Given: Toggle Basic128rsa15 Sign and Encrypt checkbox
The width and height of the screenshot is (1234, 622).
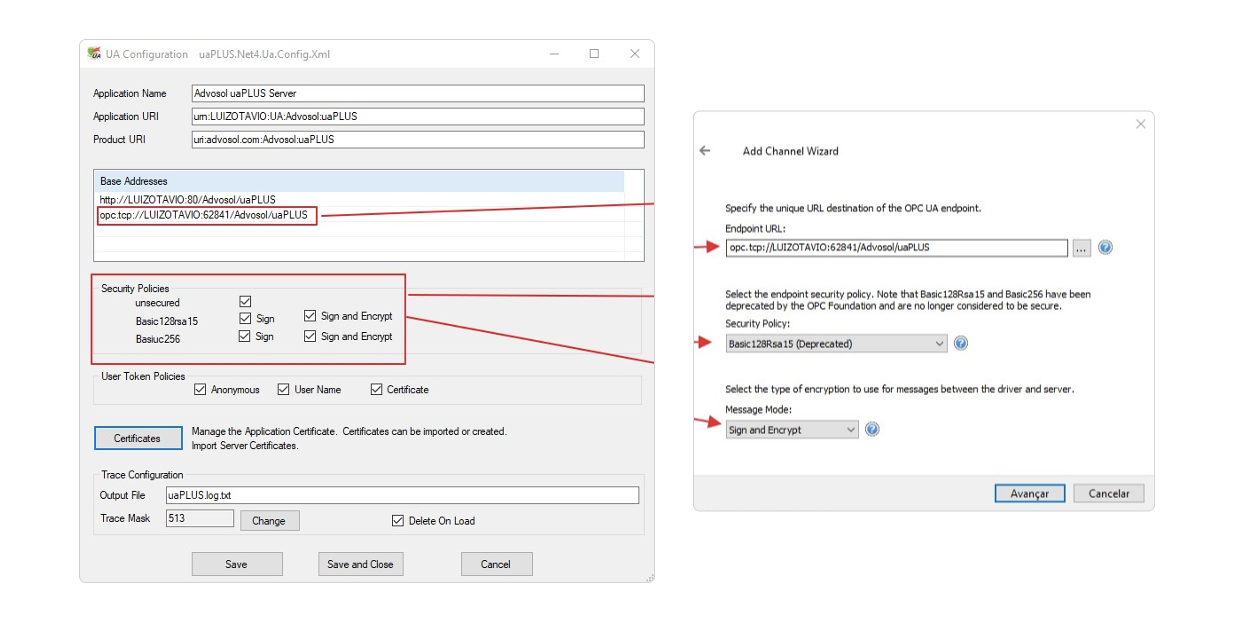Looking at the screenshot, I should pos(310,316).
